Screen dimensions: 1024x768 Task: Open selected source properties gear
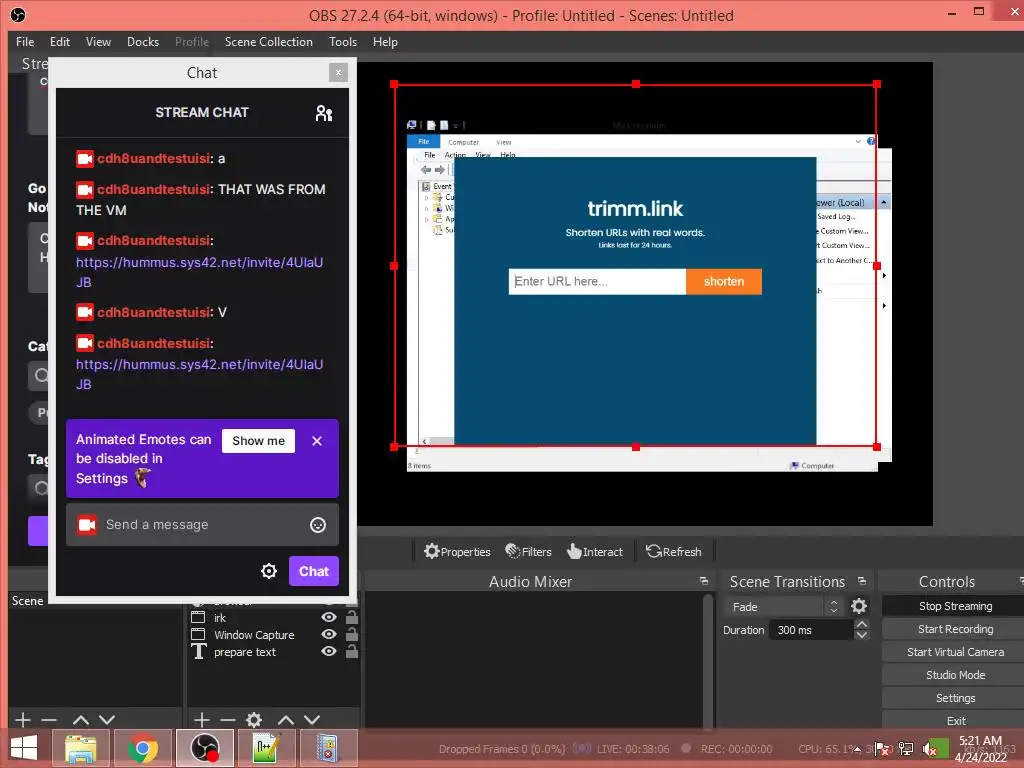click(x=254, y=720)
